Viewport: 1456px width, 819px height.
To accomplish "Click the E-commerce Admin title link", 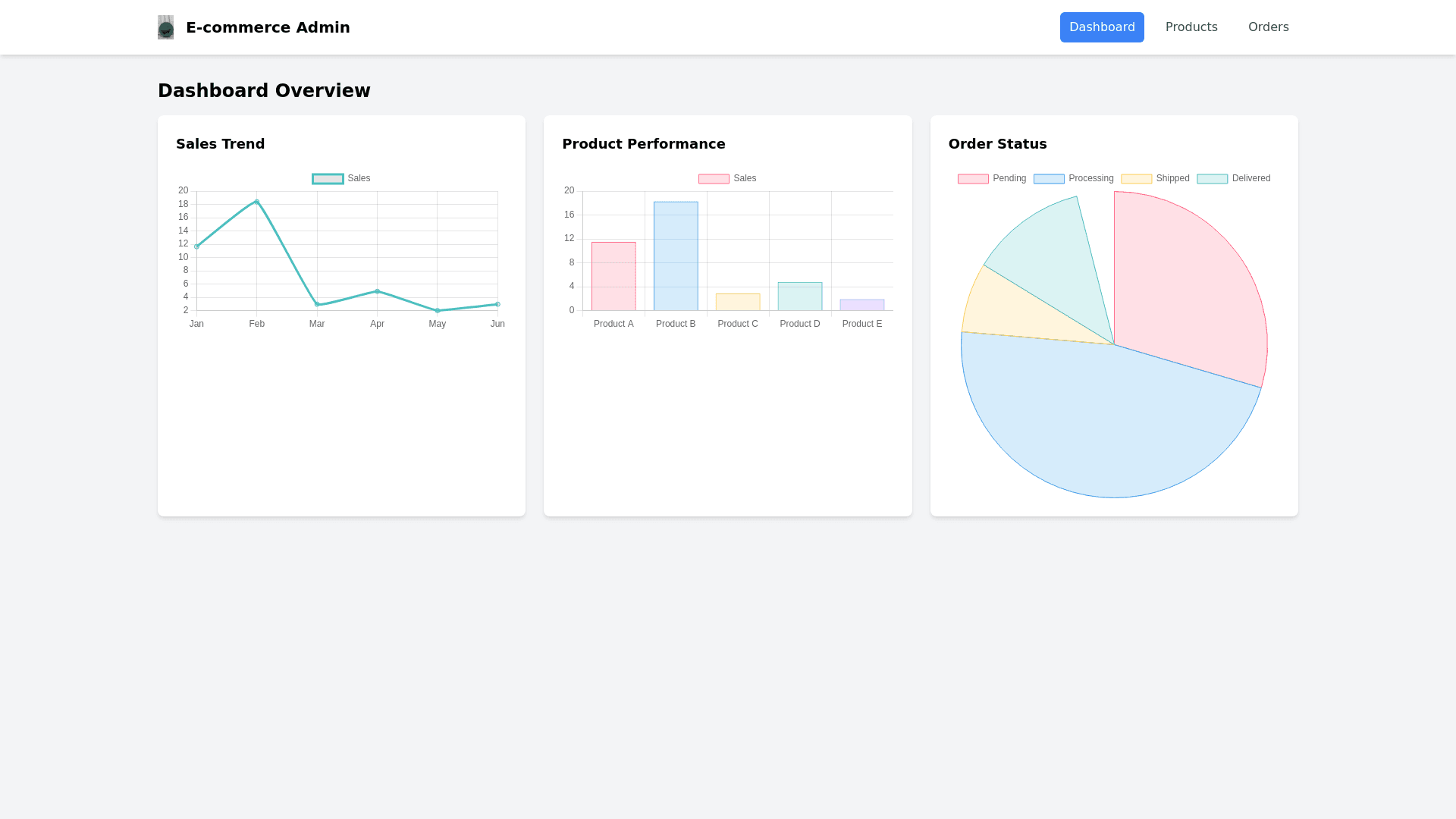I will pos(268,27).
